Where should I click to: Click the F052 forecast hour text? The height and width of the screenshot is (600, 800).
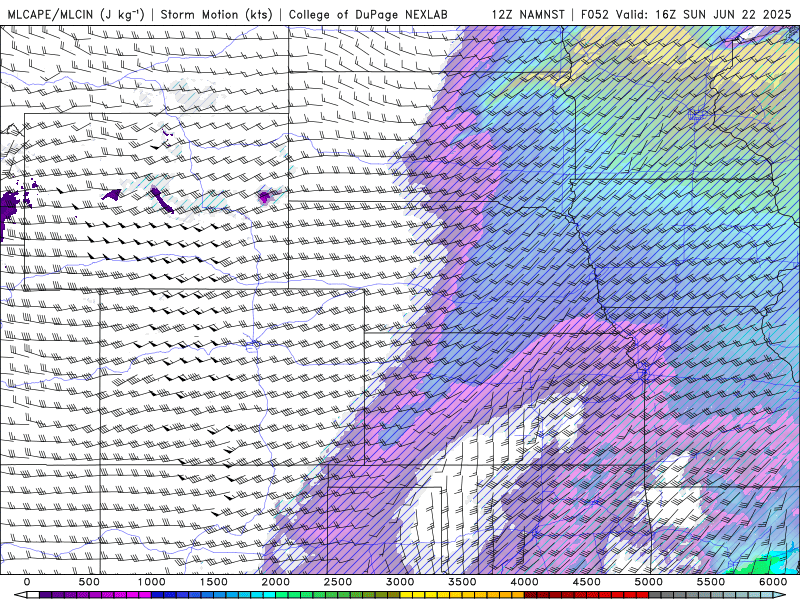click(x=595, y=14)
